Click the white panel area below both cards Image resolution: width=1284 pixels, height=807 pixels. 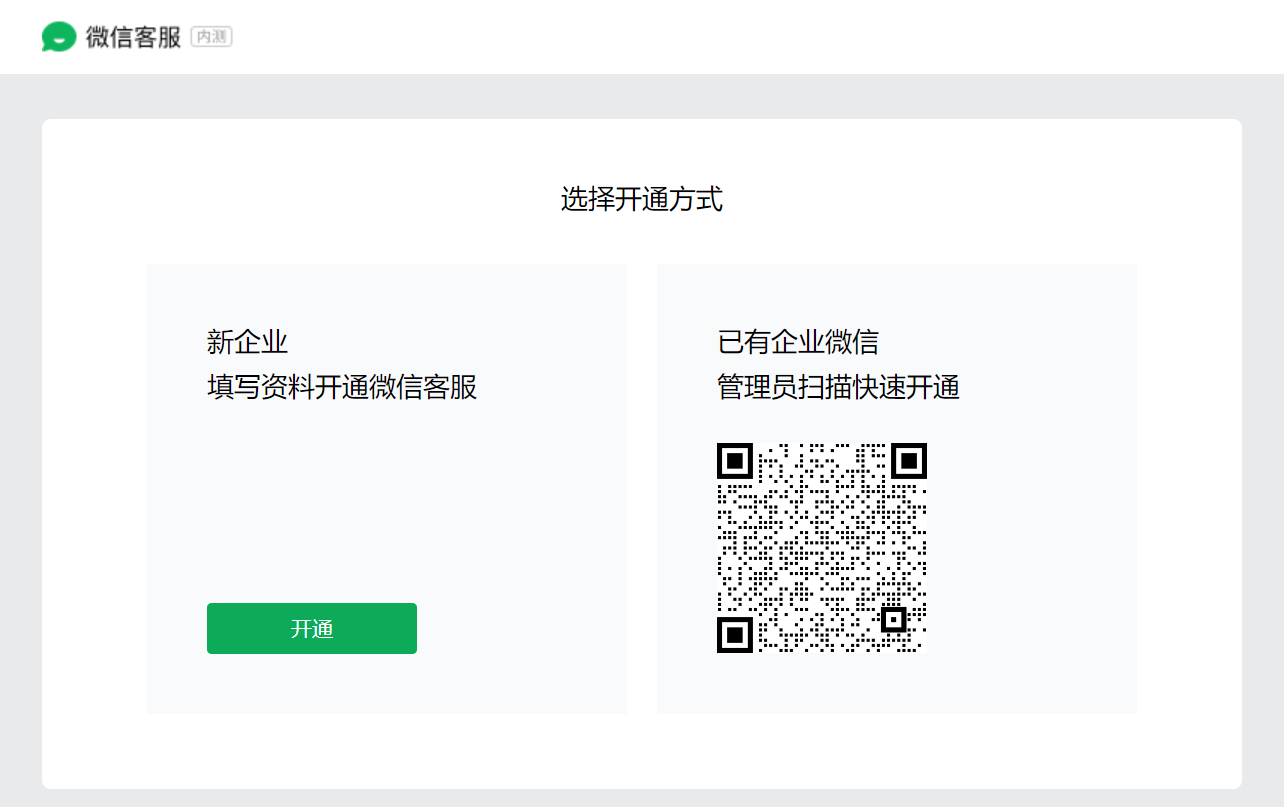coord(641,752)
